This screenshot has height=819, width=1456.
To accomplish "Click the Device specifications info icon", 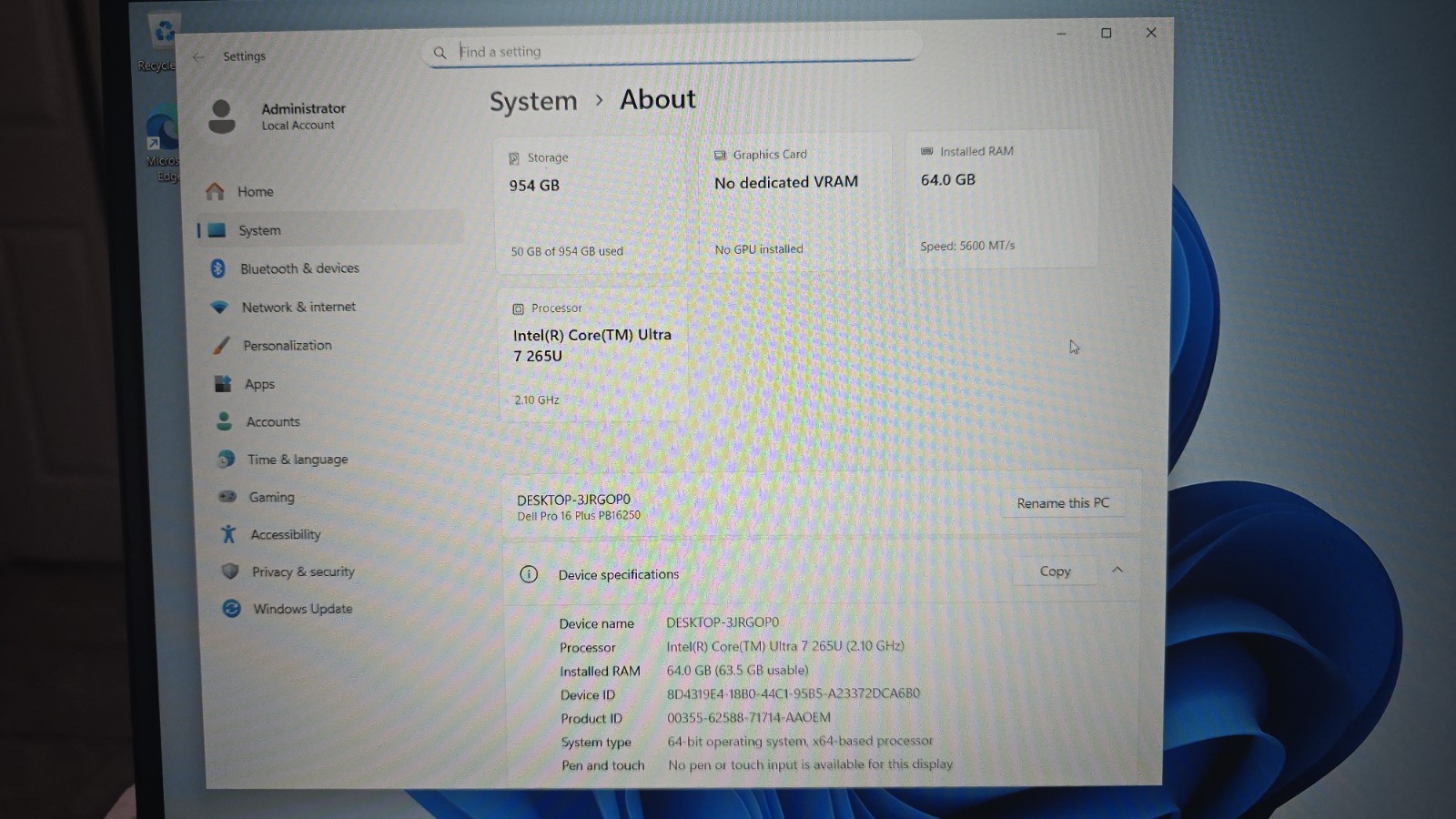I will pos(529,574).
